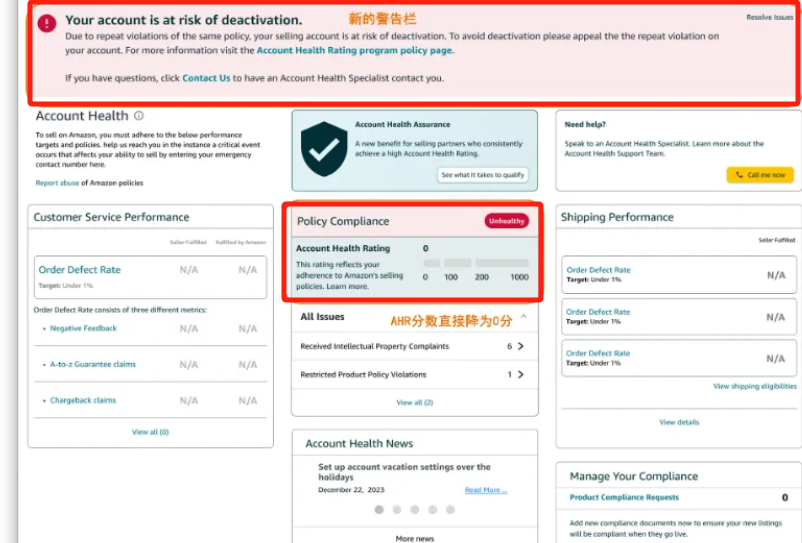Select the third news carousel dot
This screenshot has width=802, height=543.
(x=415, y=509)
